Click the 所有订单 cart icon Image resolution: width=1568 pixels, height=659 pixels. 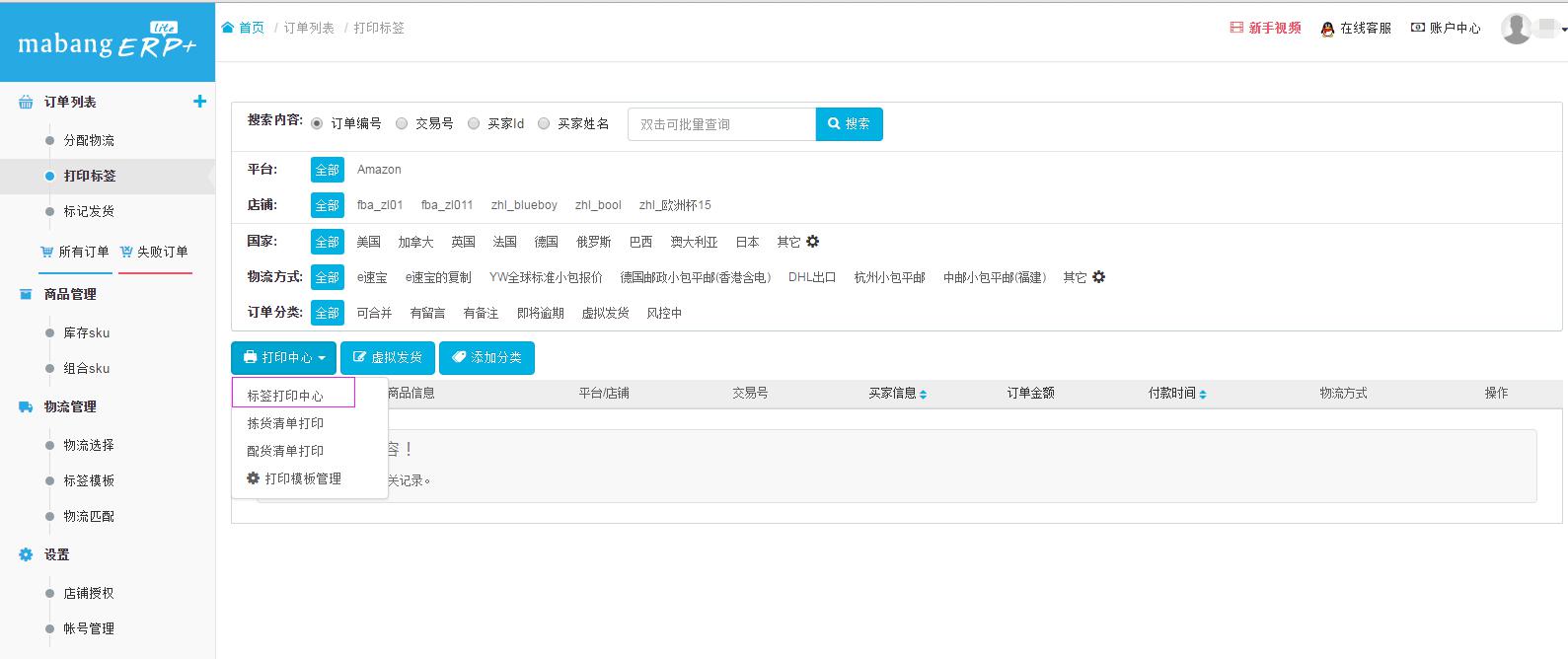click(x=46, y=252)
